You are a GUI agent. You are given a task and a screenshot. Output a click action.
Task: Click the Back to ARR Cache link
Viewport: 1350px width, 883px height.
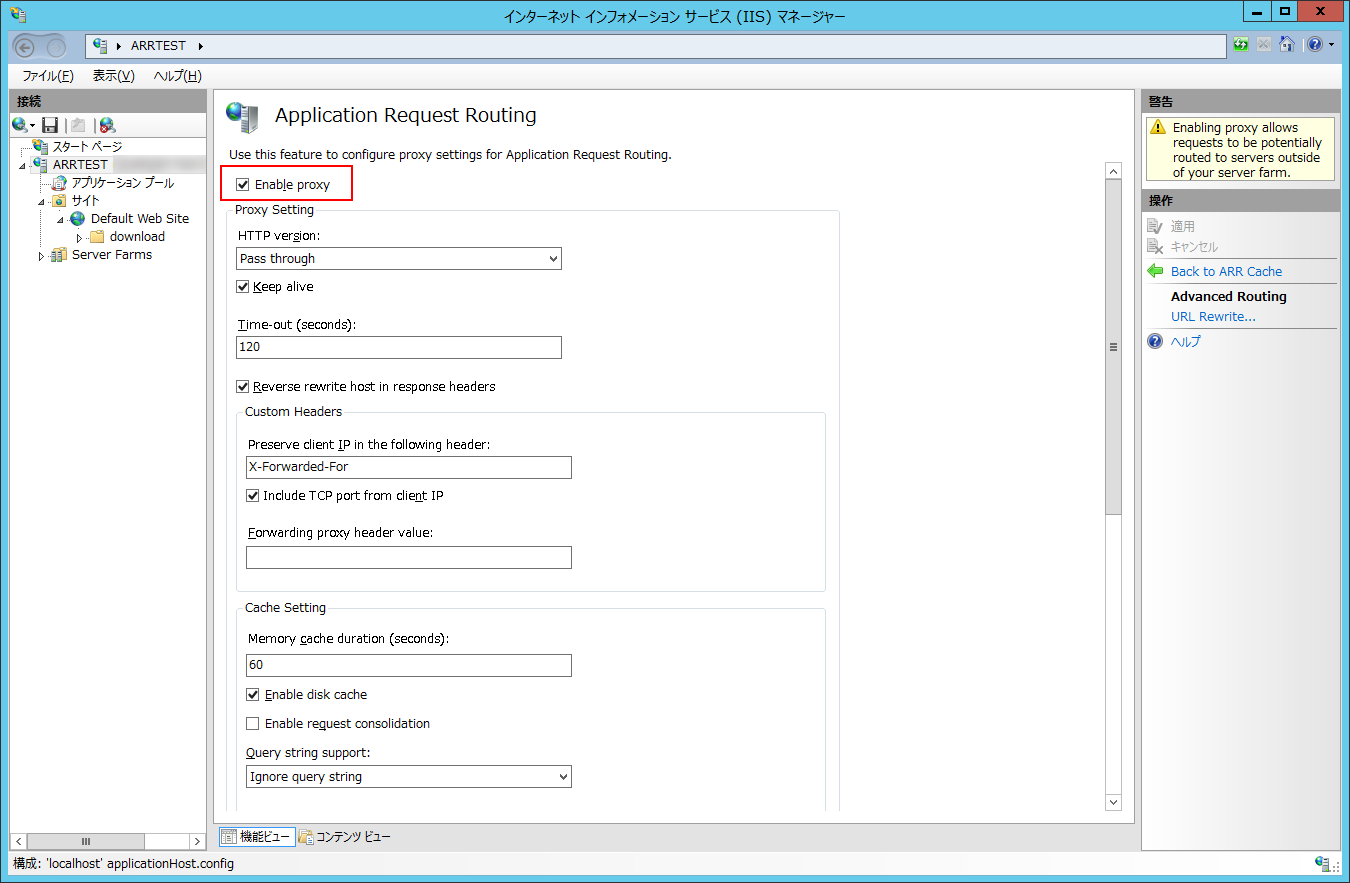[x=1226, y=271]
